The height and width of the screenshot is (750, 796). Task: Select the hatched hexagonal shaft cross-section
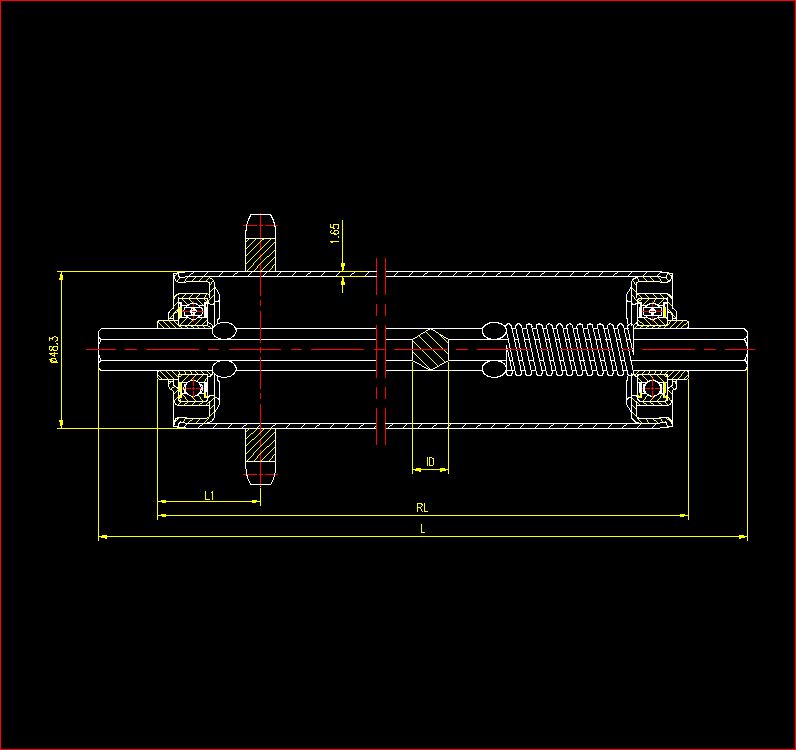(431, 349)
